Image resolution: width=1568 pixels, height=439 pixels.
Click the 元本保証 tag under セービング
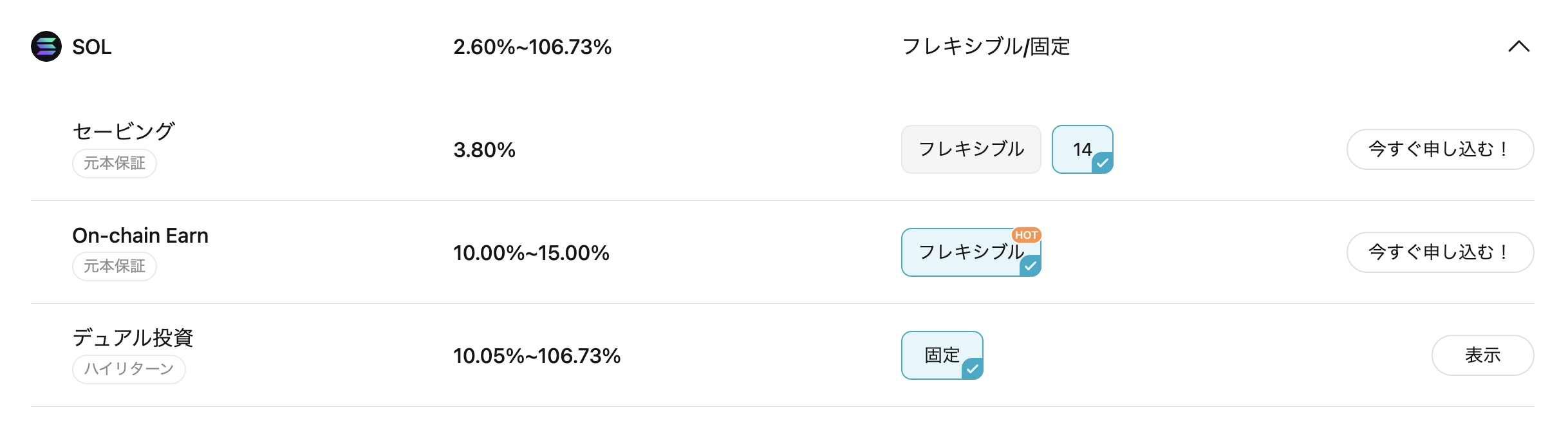[115, 163]
